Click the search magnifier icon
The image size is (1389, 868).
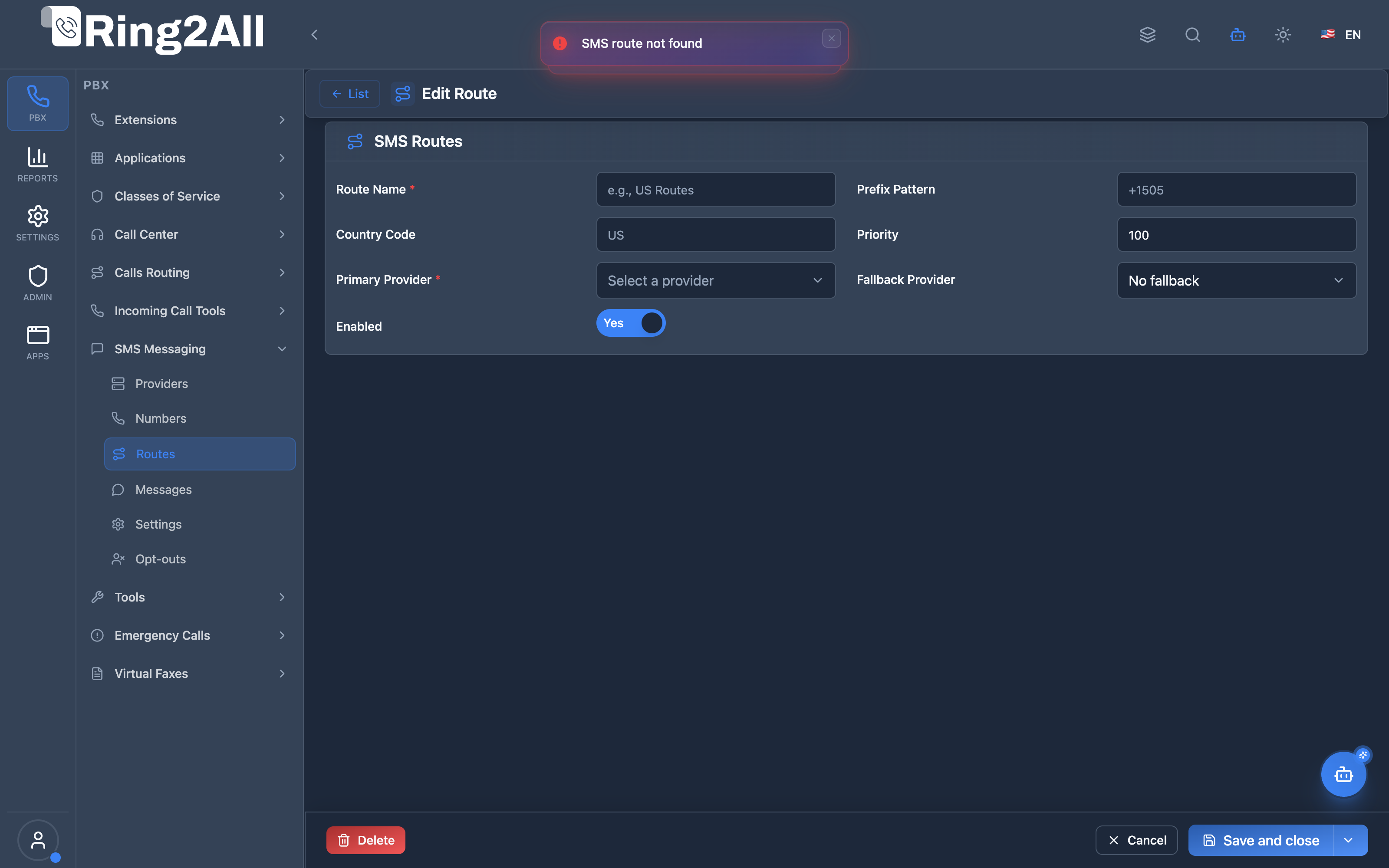(x=1193, y=34)
